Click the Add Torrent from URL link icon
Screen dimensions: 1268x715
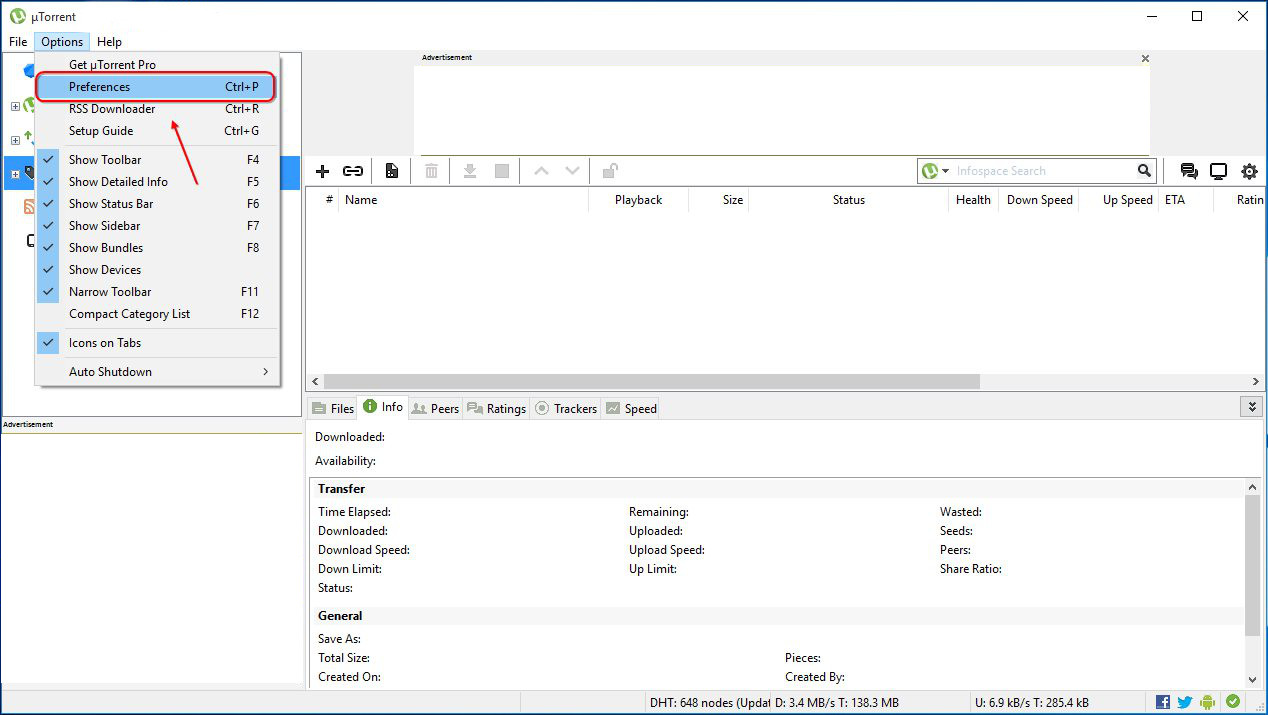point(353,171)
